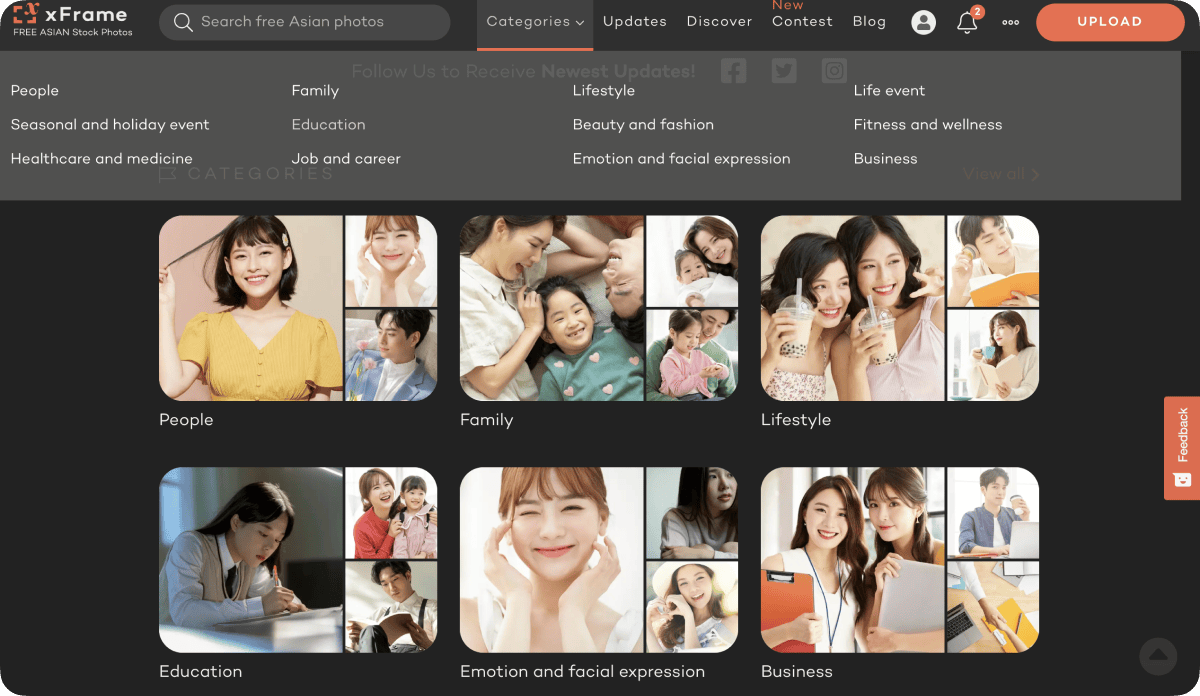Click the Twitter icon

(x=784, y=71)
